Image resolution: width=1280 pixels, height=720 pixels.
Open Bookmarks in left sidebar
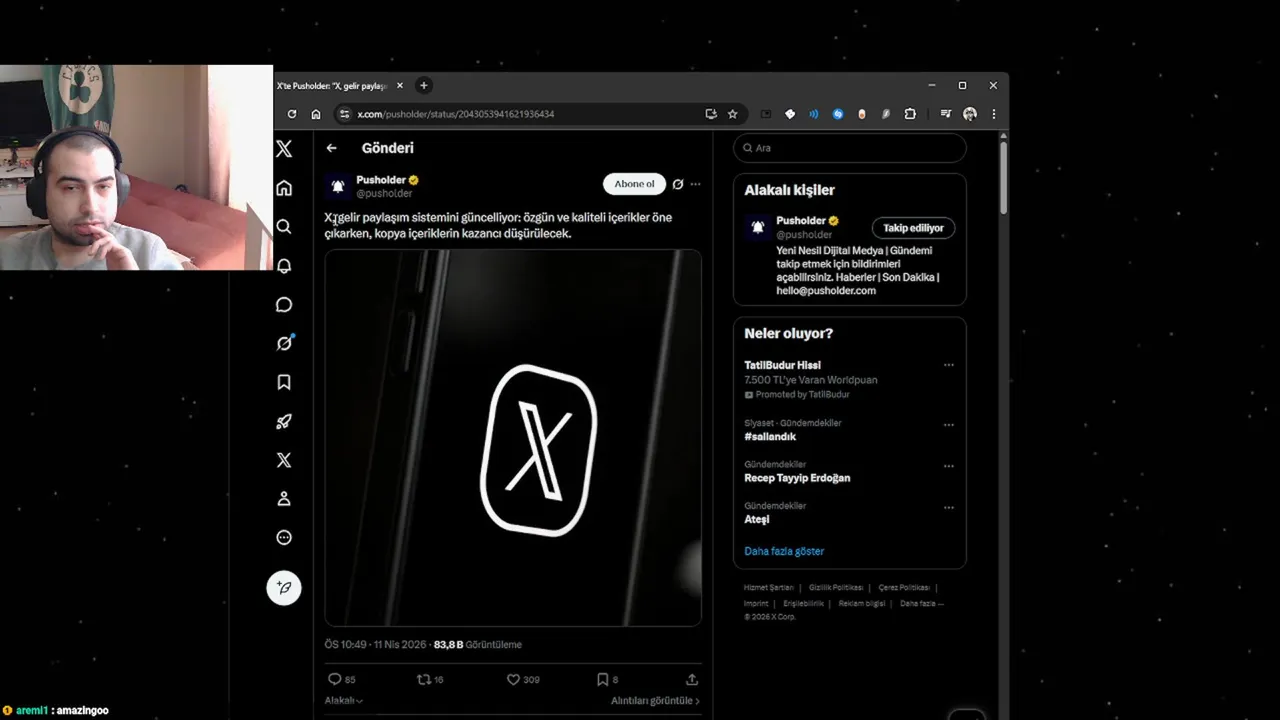tap(284, 382)
